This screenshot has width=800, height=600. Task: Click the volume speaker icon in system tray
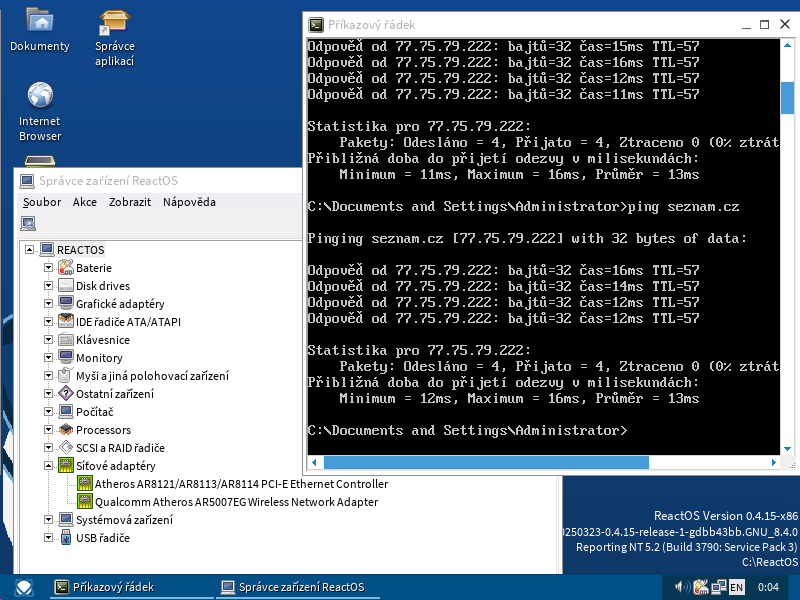[681, 587]
